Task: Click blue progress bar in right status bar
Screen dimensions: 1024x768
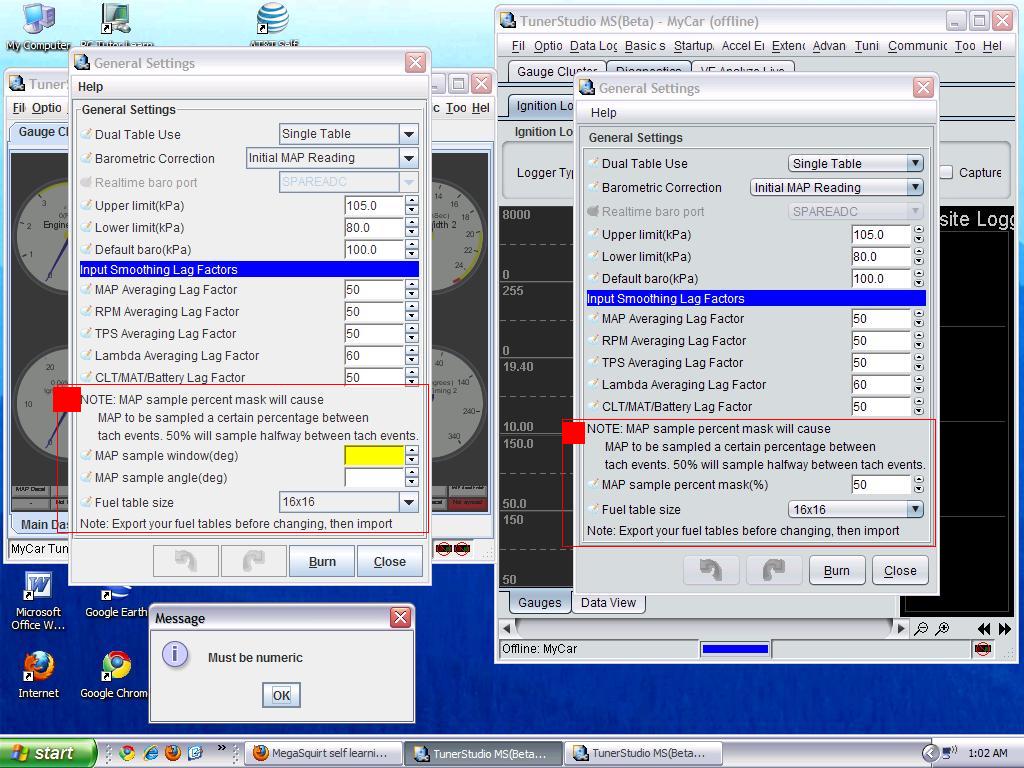Action: (735, 649)
